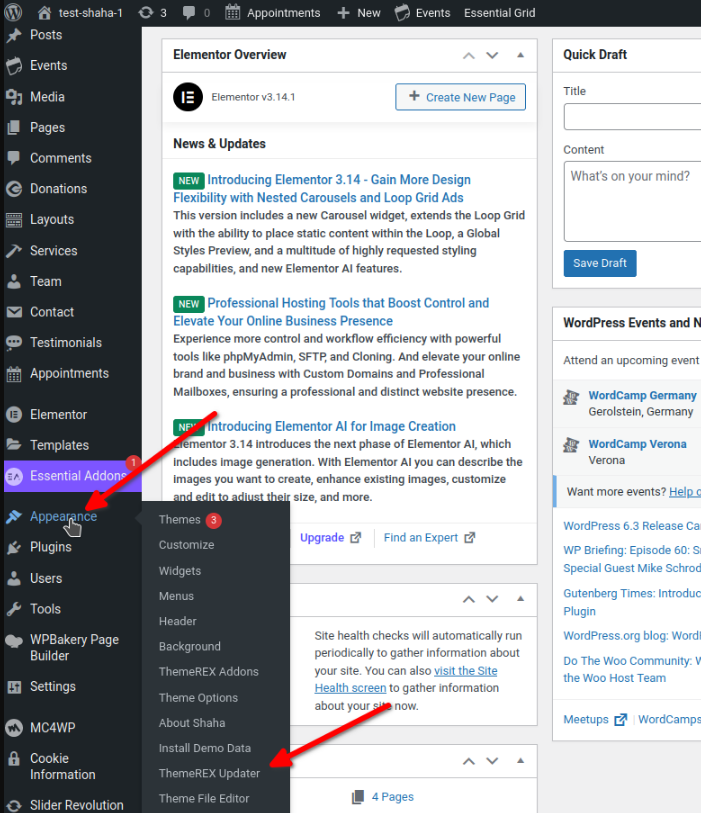Open Appointments in the top admin bar

point(273,12)
